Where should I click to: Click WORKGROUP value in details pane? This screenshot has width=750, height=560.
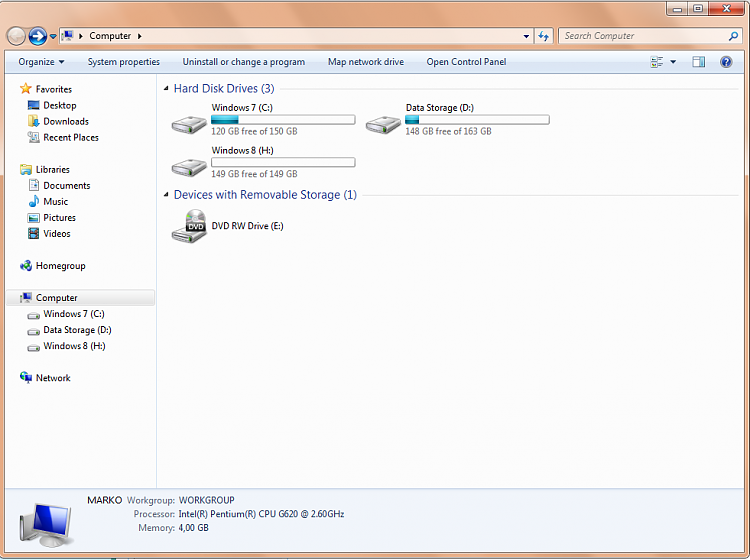coord(207,500)
